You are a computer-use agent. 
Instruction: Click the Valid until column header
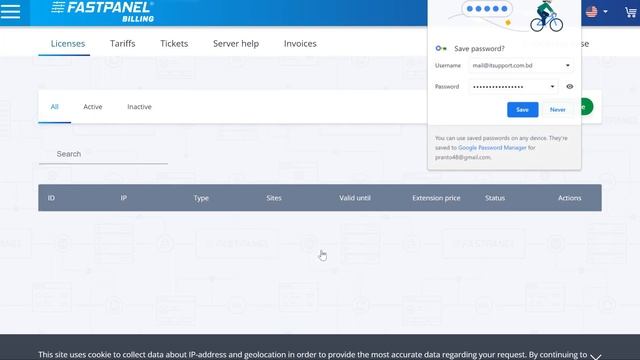[x=355, y=198]
